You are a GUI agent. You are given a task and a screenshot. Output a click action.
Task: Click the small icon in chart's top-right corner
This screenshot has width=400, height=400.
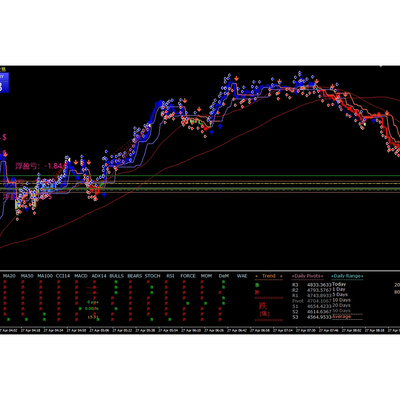click(382, 67)
